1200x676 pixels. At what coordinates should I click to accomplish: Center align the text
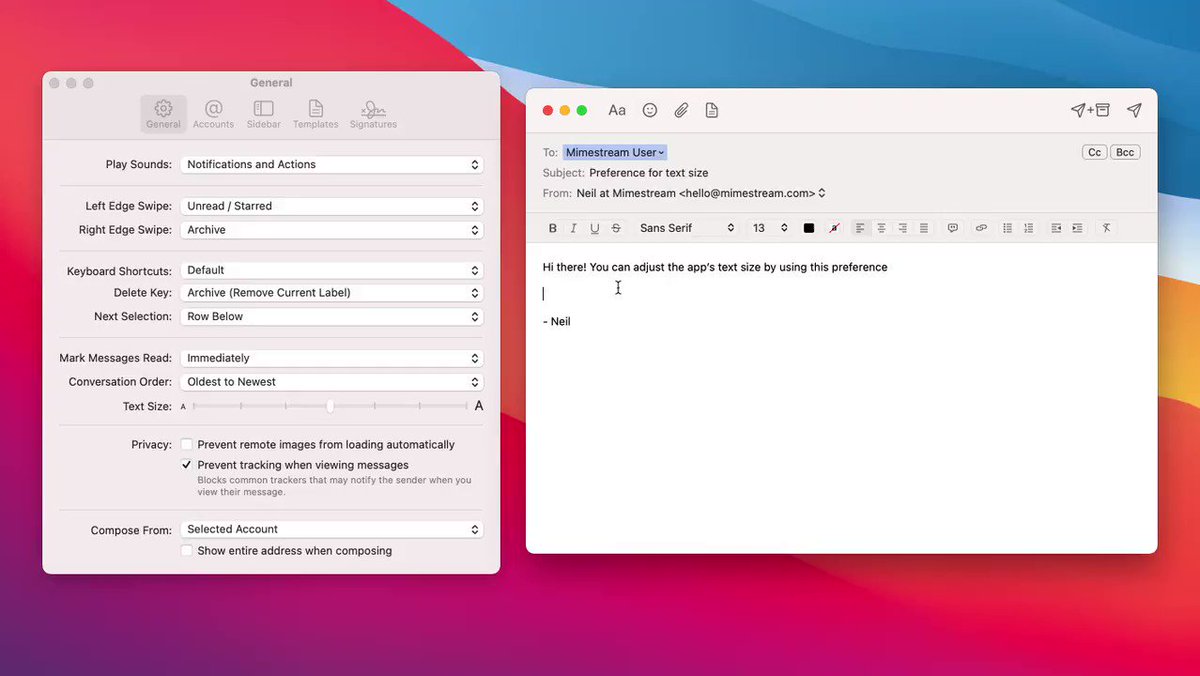(881, 228)
